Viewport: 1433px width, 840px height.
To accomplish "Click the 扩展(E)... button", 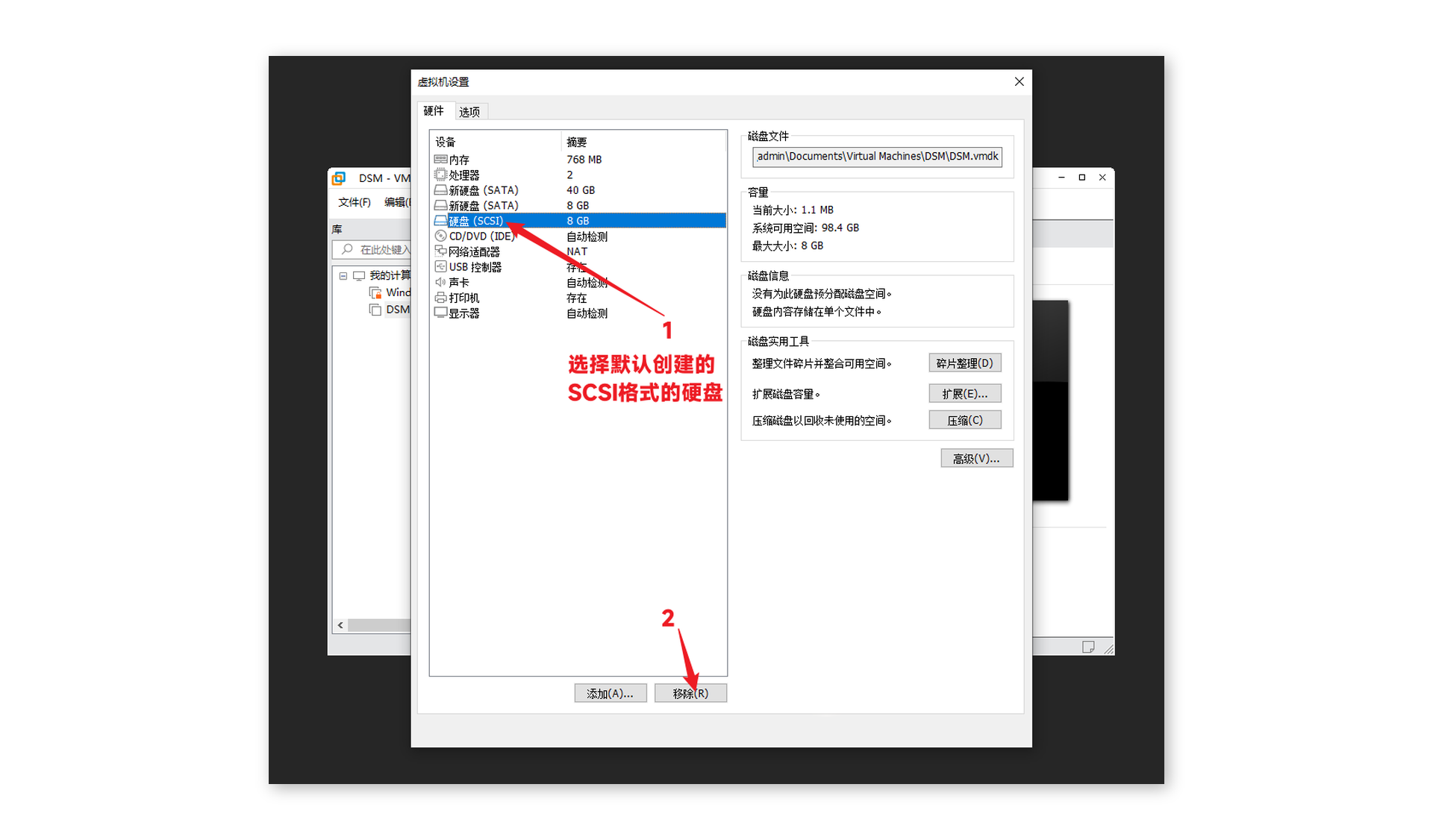I will [964, 393].
